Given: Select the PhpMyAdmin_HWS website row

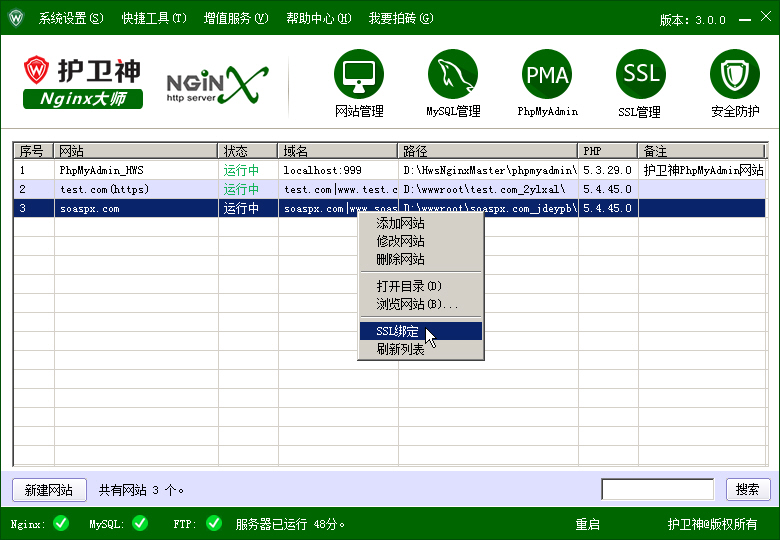Looking at the screenshot, I should tap(135, 171).
